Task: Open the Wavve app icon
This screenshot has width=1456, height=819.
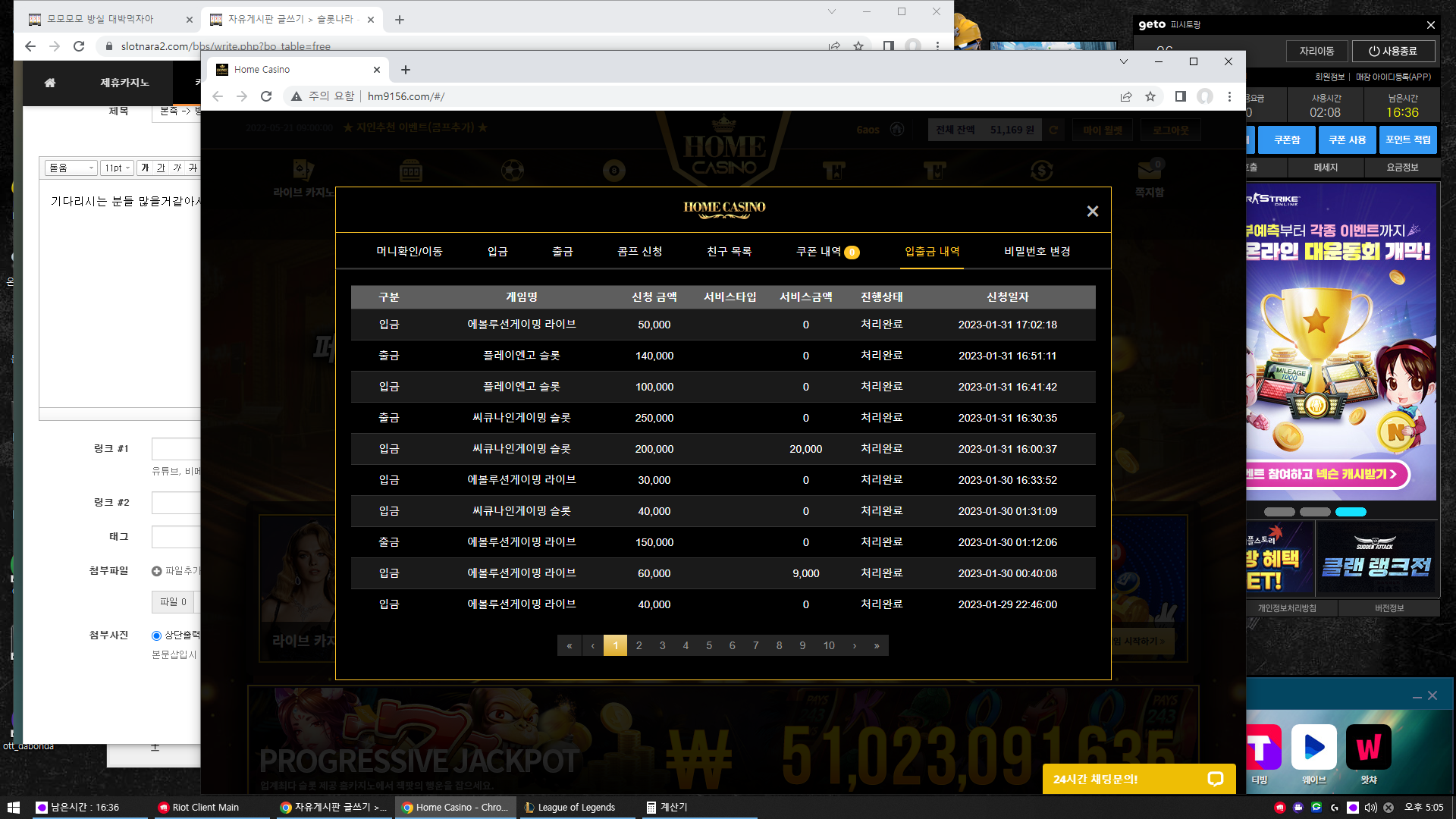Action: coord(1314,747)
